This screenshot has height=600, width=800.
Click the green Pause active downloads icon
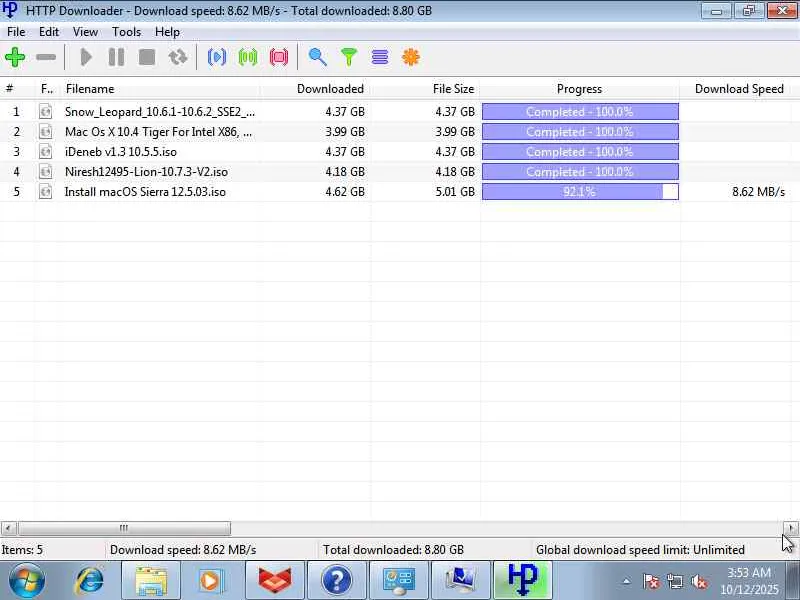(x=248, y=57)
